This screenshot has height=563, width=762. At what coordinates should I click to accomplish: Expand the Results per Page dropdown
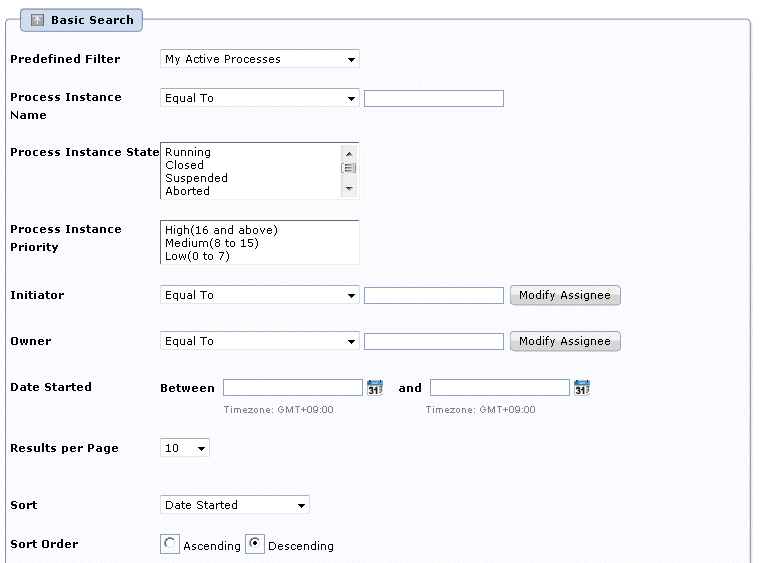click(185, 448)
